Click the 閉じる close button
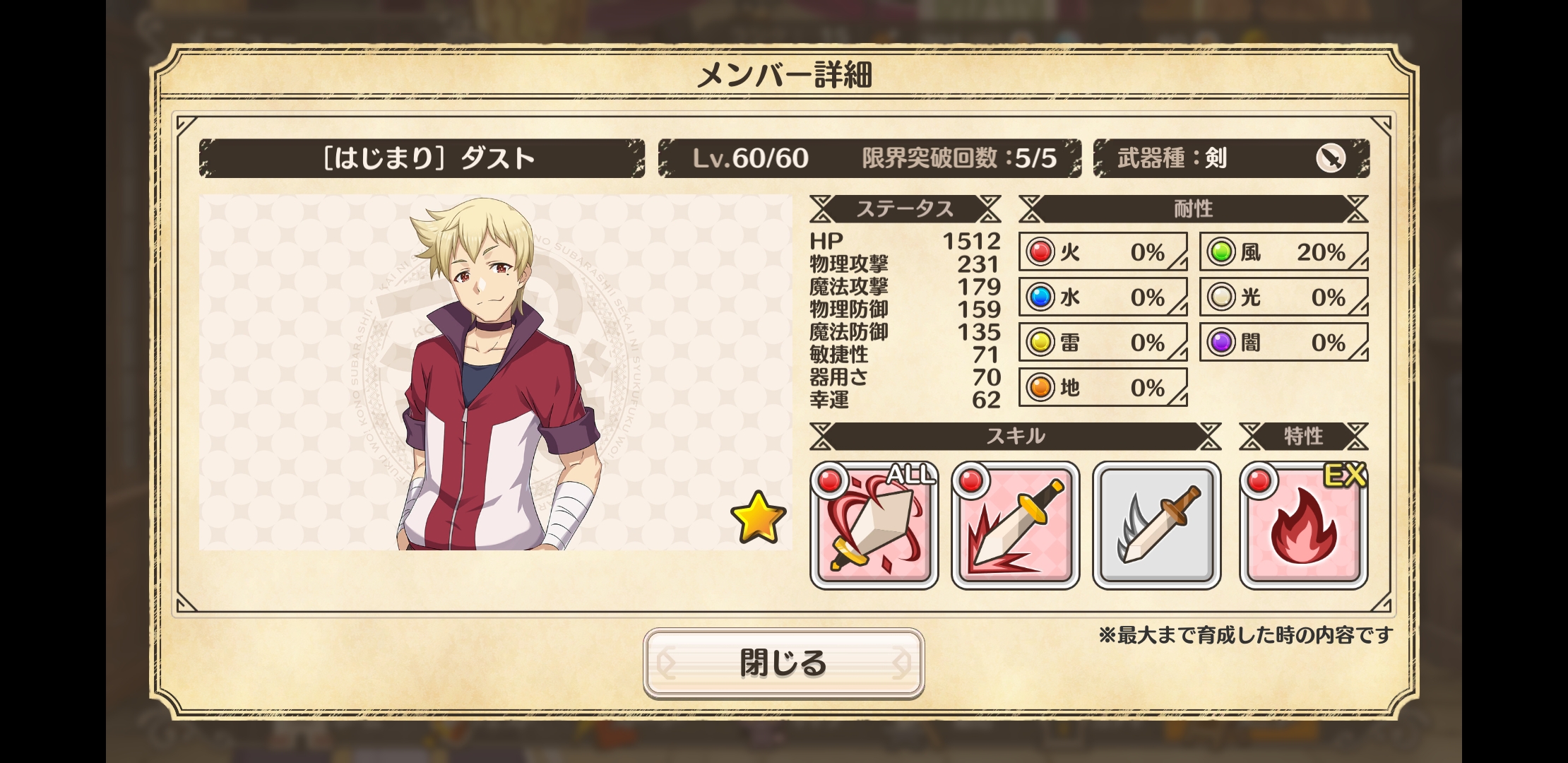The image size is (1568, 763). click(x=783, y=663)
